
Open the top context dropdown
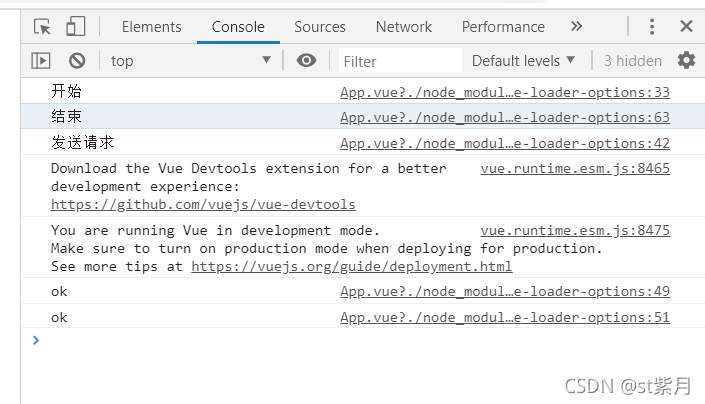pos(190,61)
